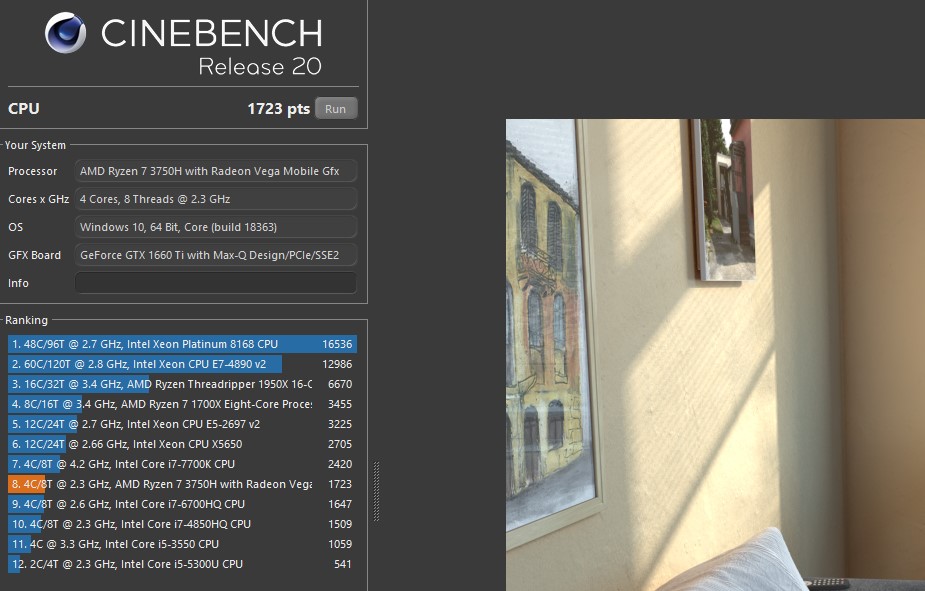Select the Core i5-5300U ranking row

tap(182, 564)
